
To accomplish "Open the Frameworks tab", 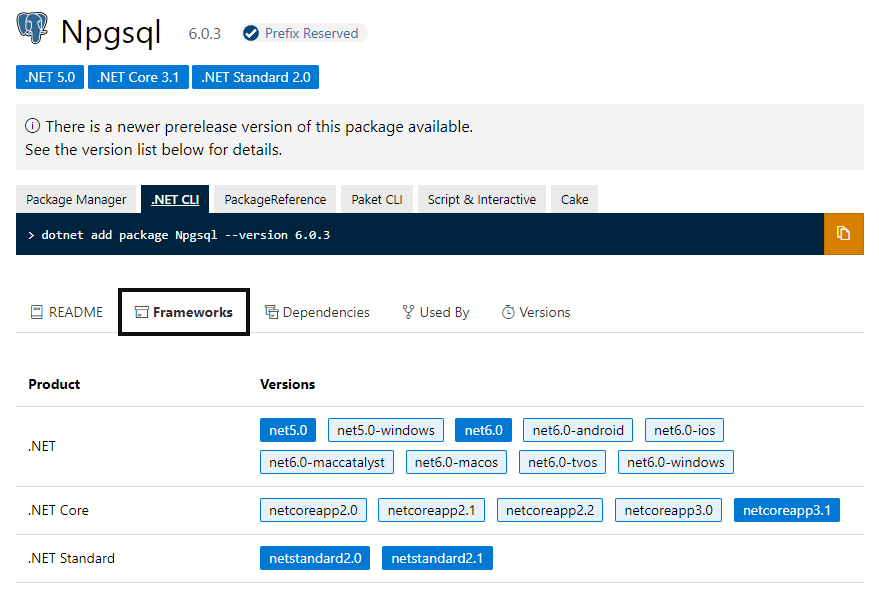I will (184, 312).
